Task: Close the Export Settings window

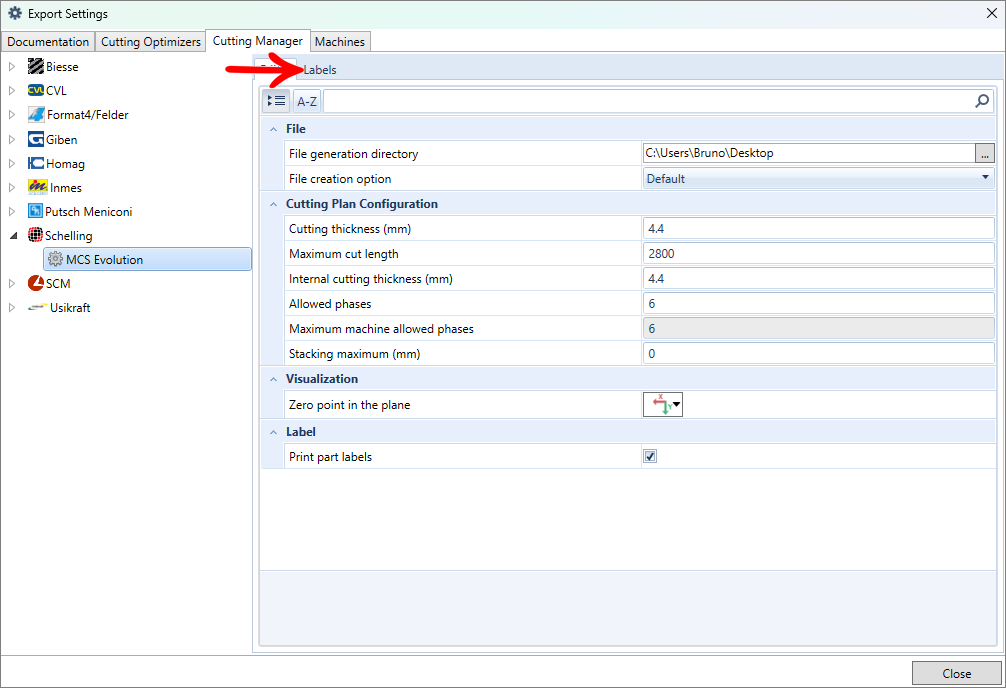Action: click(991, 13)
